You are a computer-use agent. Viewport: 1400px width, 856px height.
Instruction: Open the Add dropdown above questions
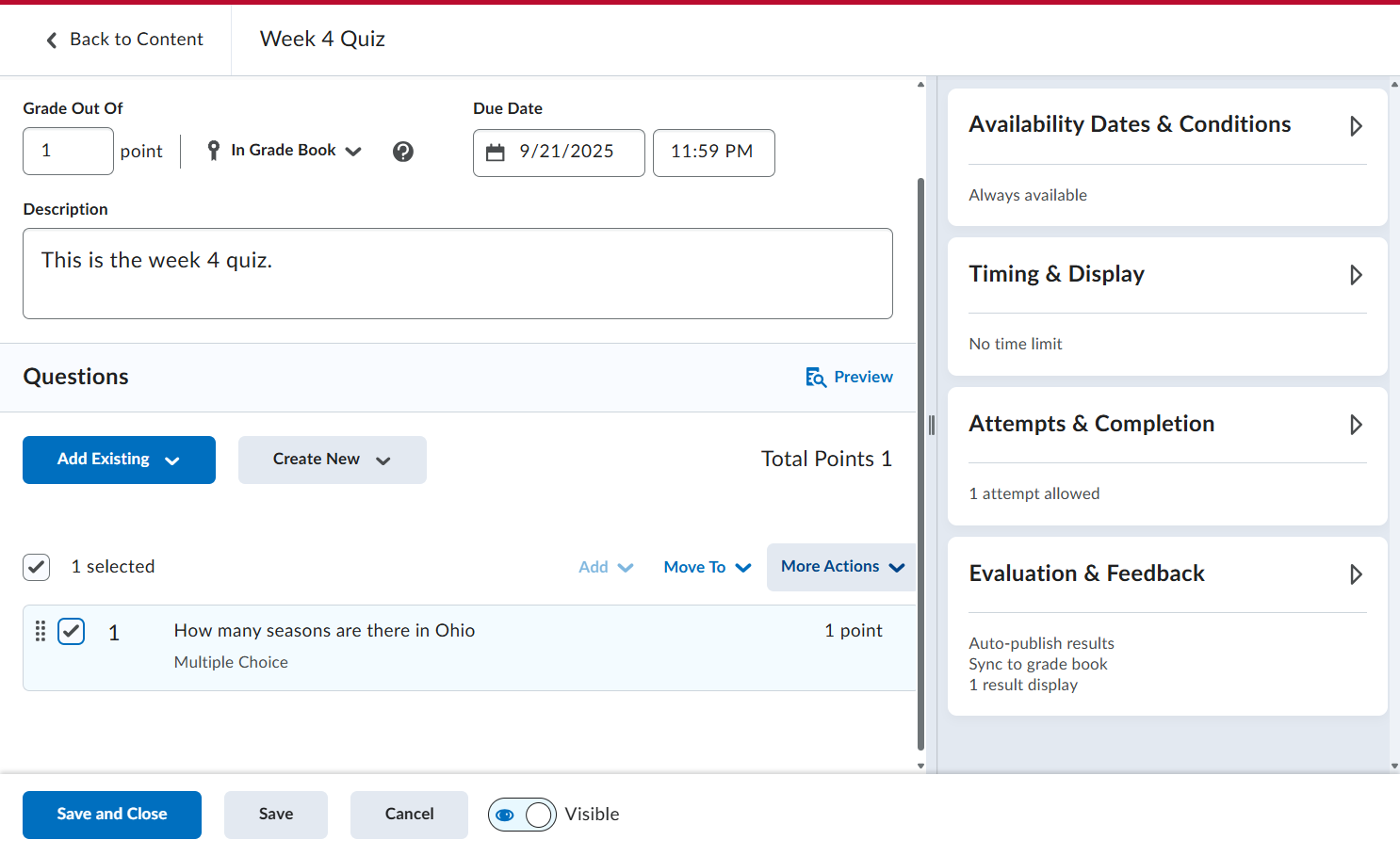click(x=606, y=567)
